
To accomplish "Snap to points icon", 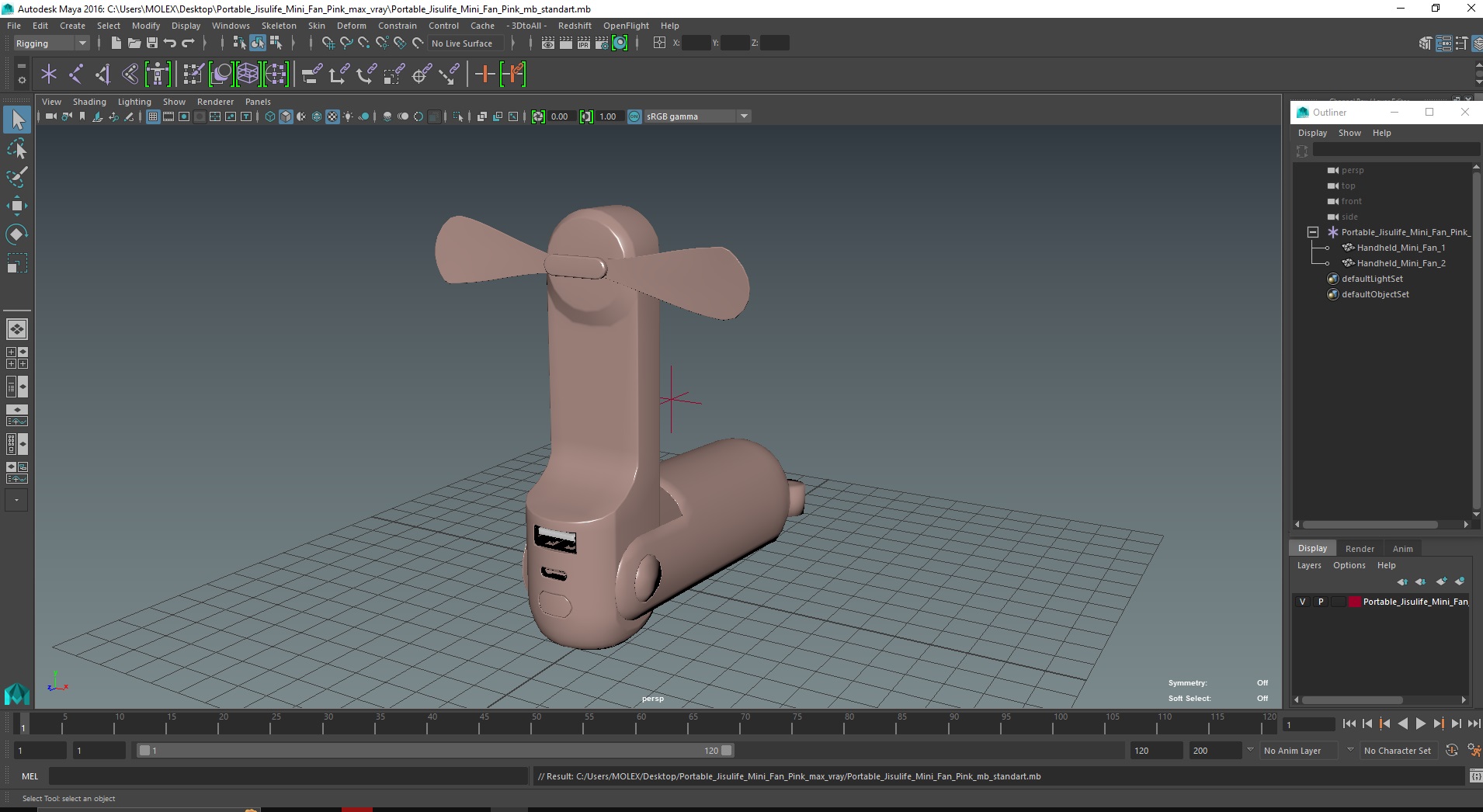I will [364, 43].
